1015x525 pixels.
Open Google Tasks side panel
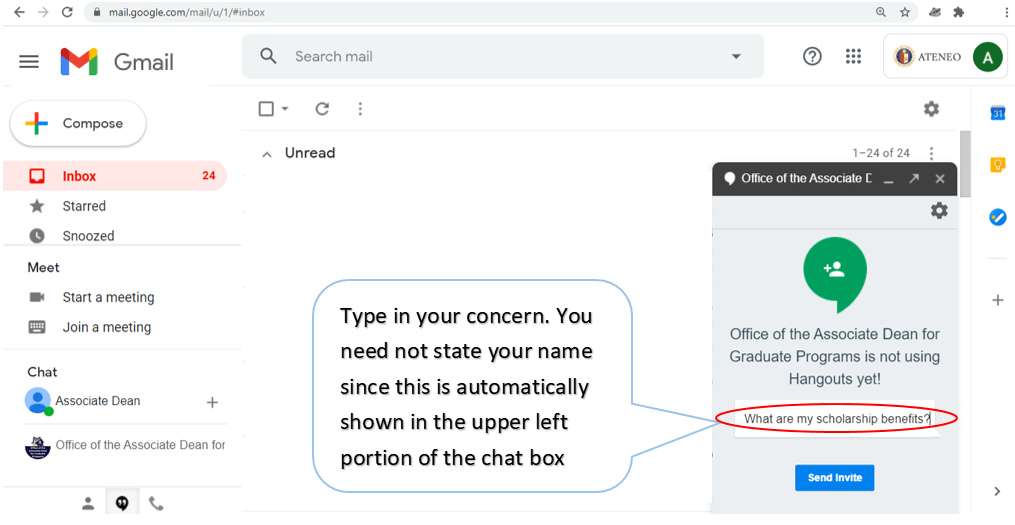tap(998, 217)
